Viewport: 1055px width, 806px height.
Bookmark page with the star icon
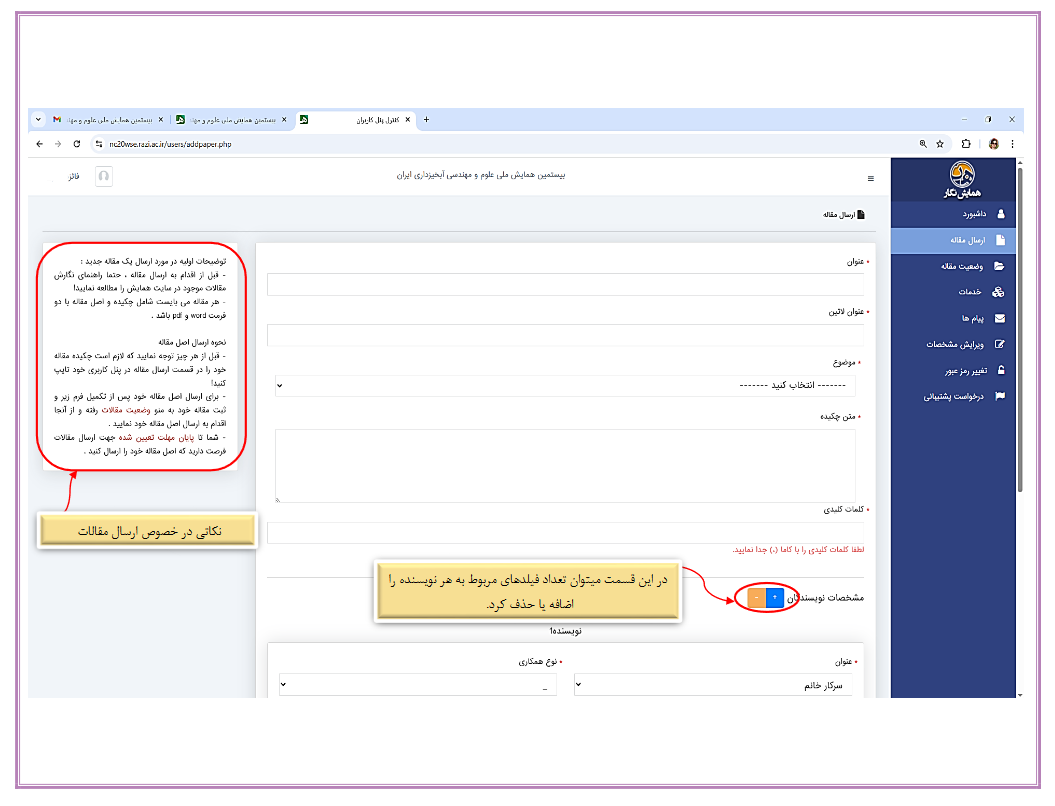939,144
